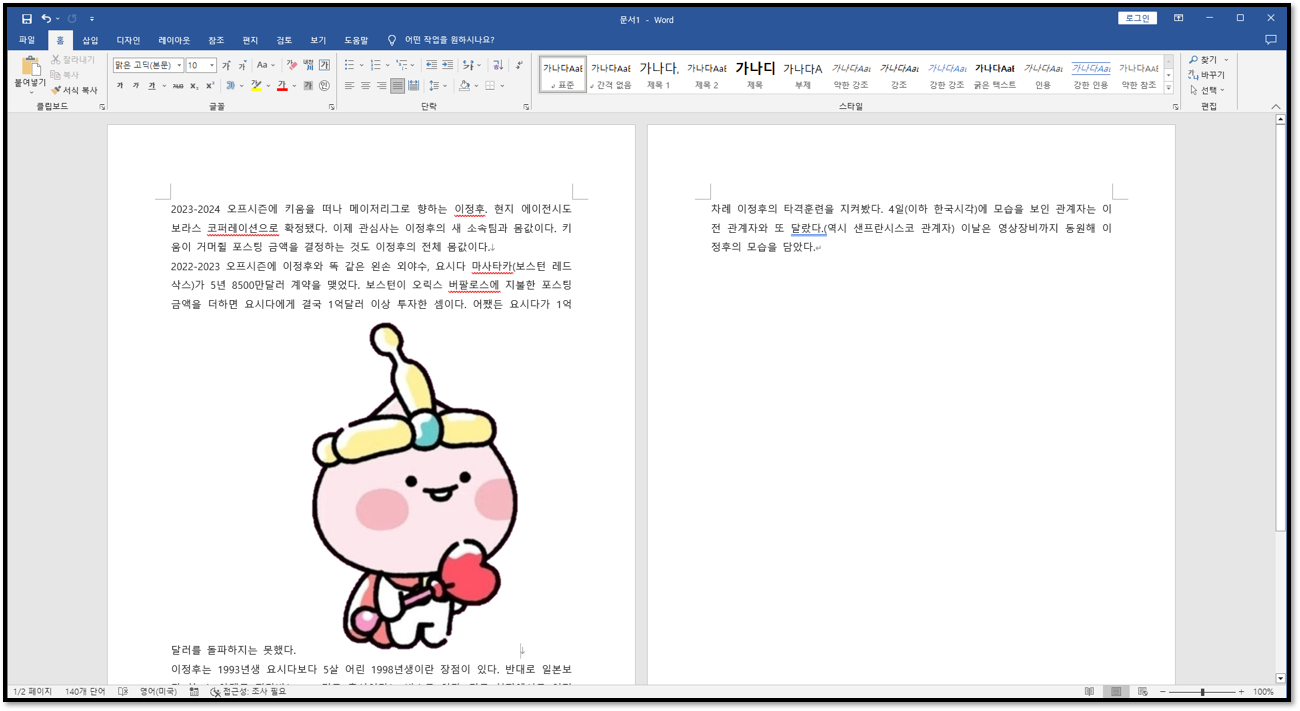This screenshot has height=711, width=1300.
Task: Increase indent in paragraph group
Action: (x=447, y=65)
